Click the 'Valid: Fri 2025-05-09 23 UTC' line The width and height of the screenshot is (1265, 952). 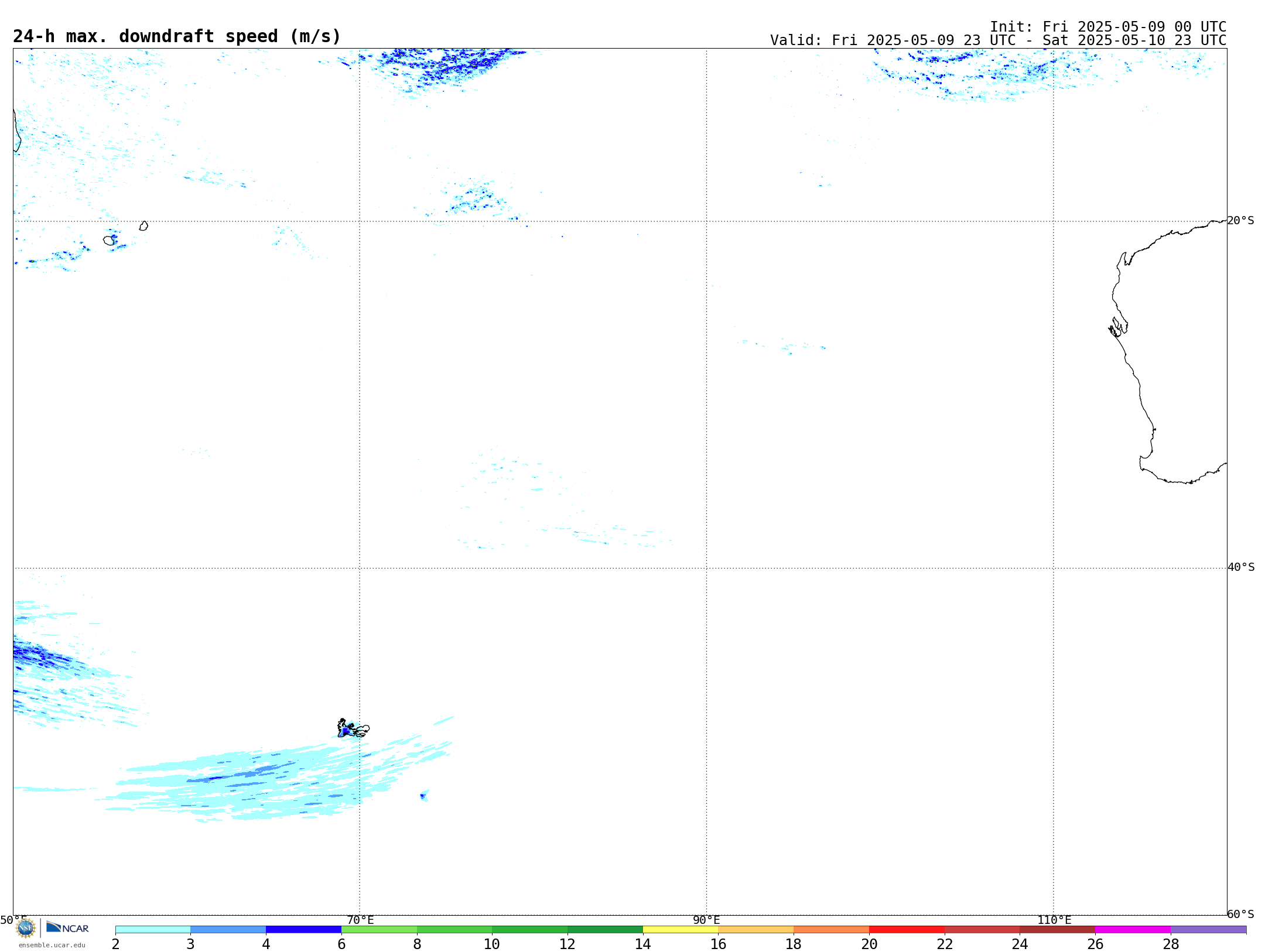tap(998, 40)
